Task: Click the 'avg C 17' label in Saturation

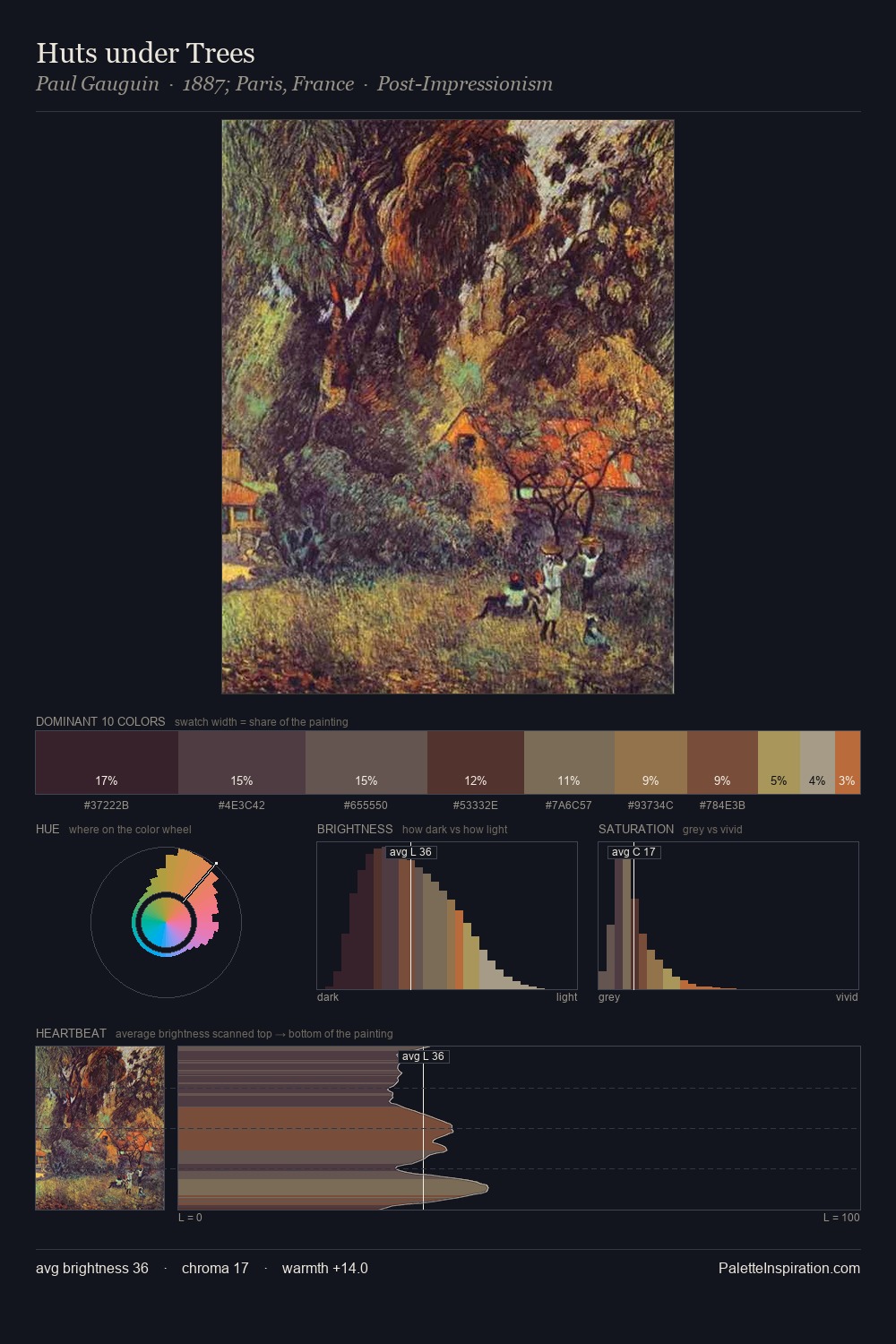Action: (633, 852)
